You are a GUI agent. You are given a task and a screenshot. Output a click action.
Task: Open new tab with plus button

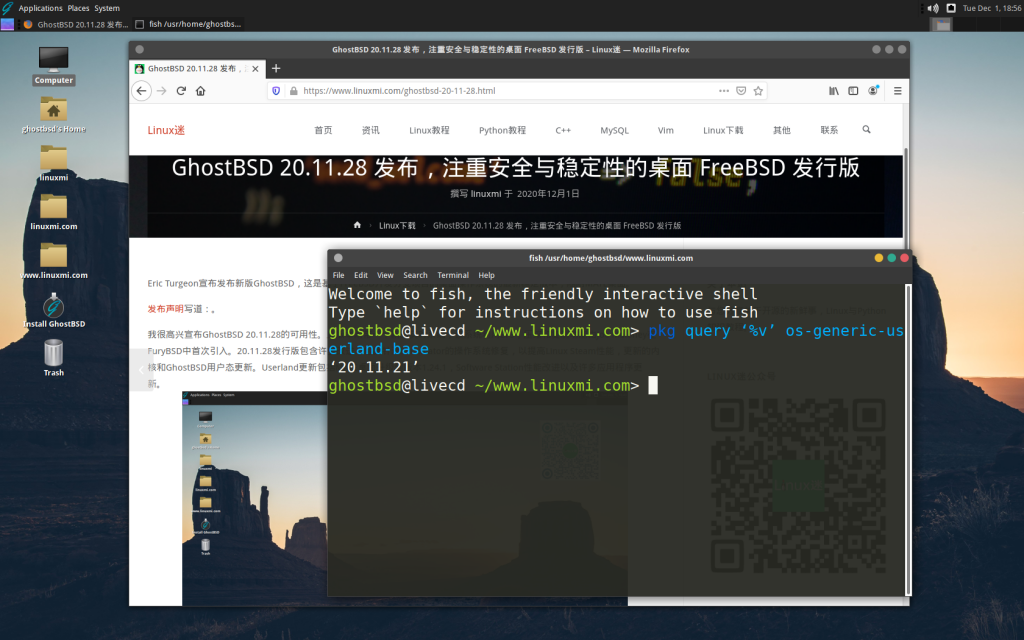276,69
